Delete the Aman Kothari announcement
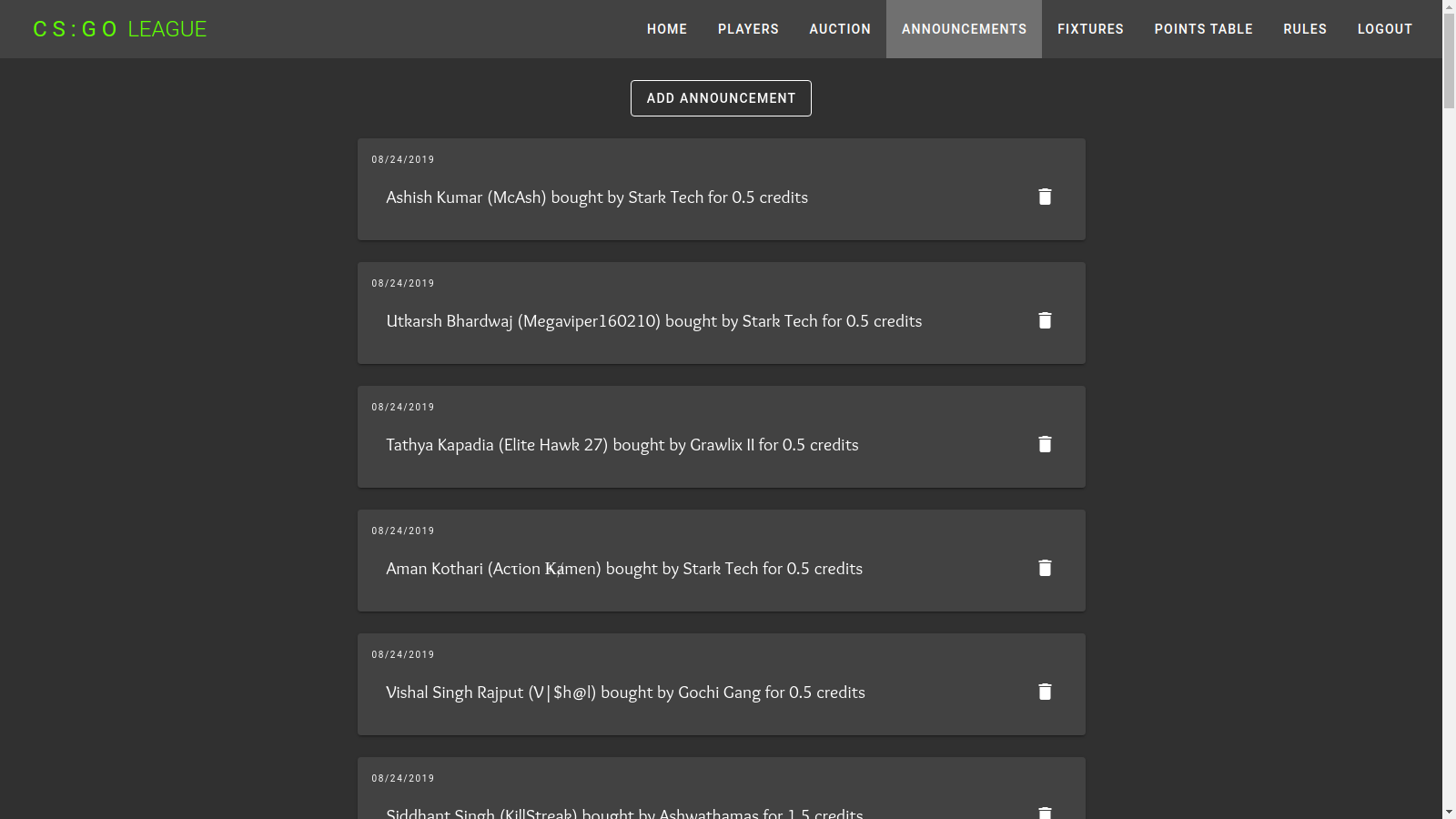Viewport: 1456px width, 819px height. pyautogui.click(x=1045, y=568)
